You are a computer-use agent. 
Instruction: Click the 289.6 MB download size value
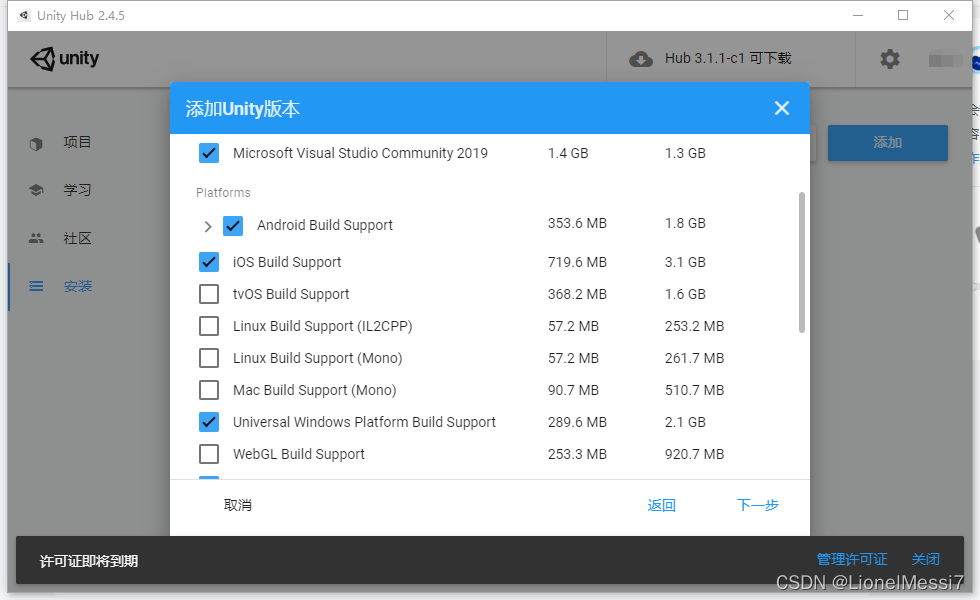click(x=578, y=422)
